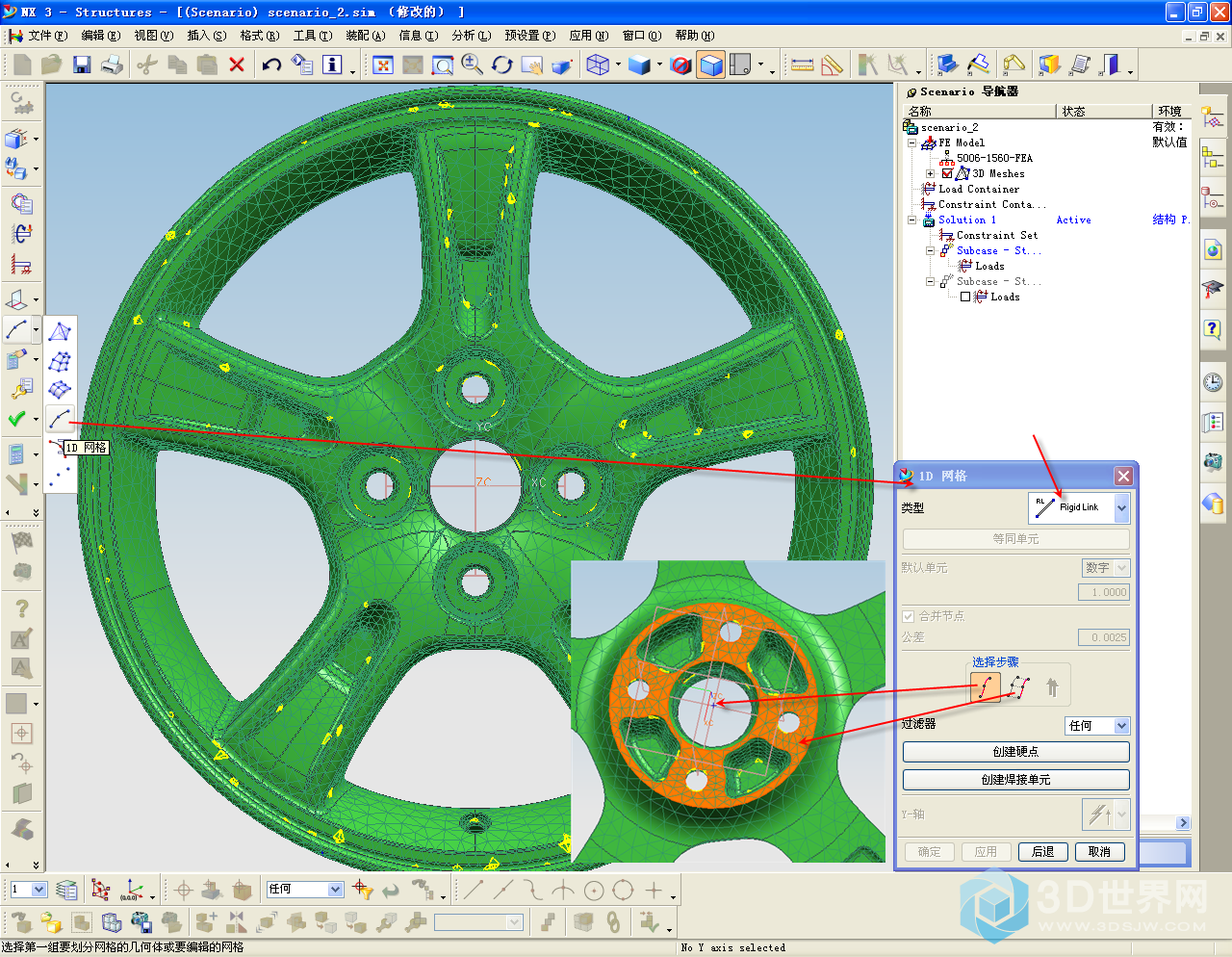1232x957 pixels.
Task: Click the green check mark icon
Action: click(x=17, y=419)
